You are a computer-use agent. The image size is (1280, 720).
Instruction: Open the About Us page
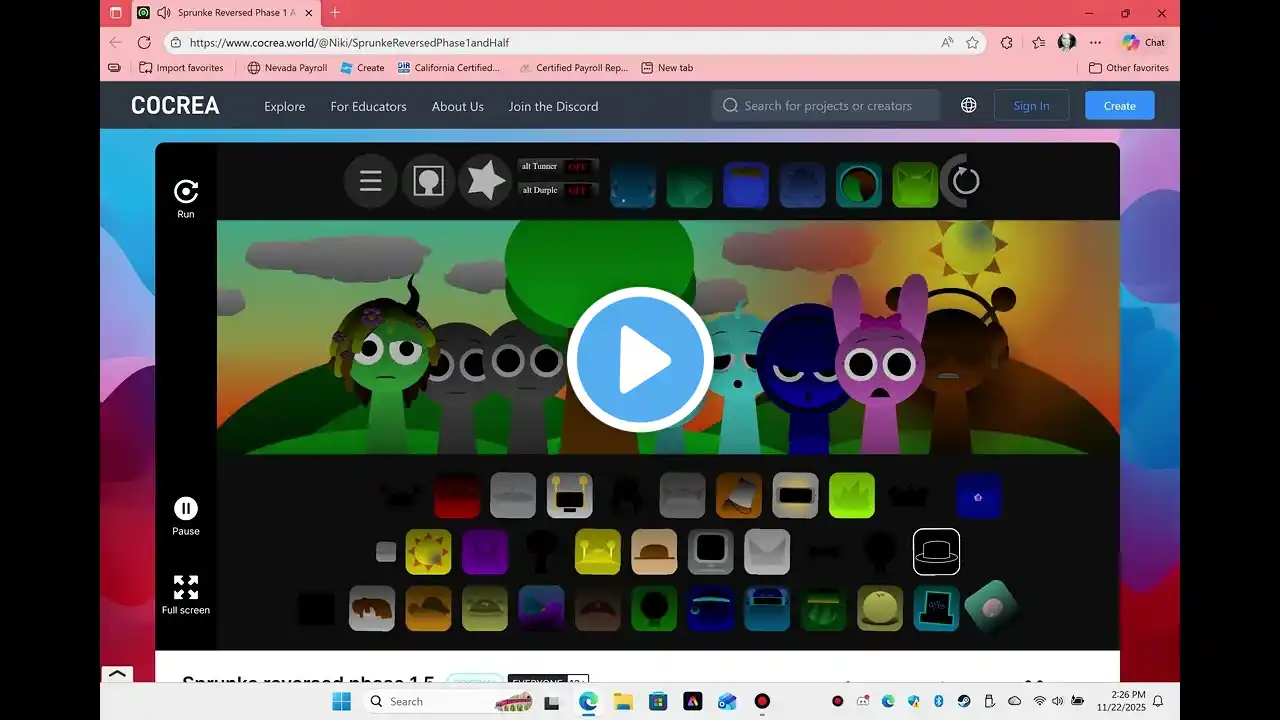click(x=458, y=106)
